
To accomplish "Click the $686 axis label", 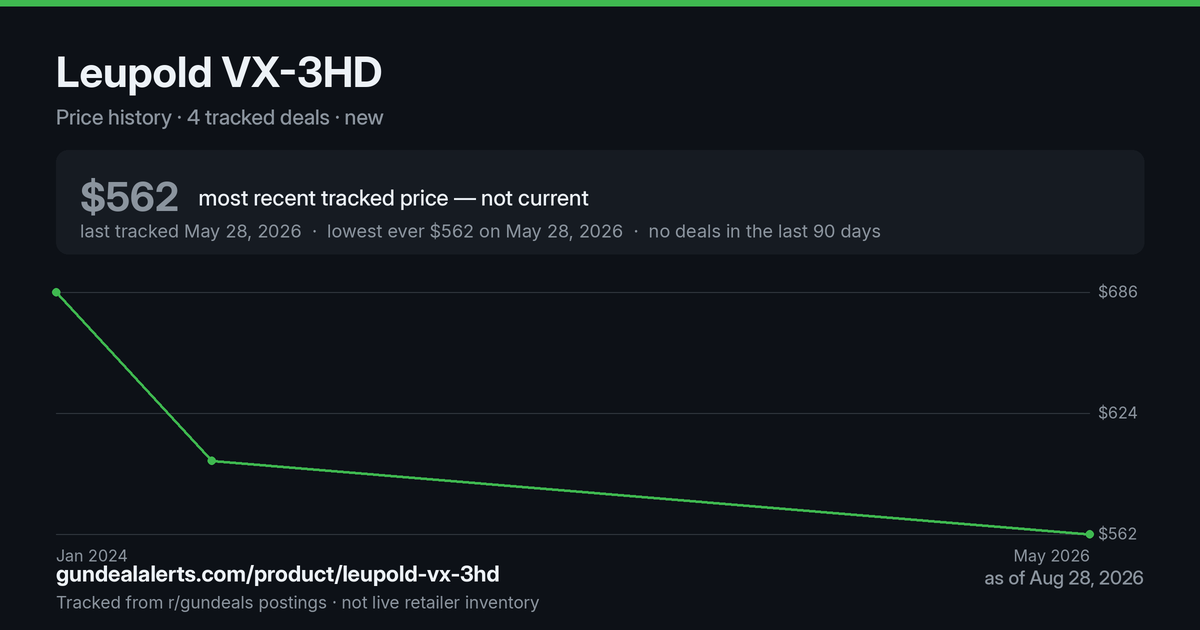I will point(1117,292).
